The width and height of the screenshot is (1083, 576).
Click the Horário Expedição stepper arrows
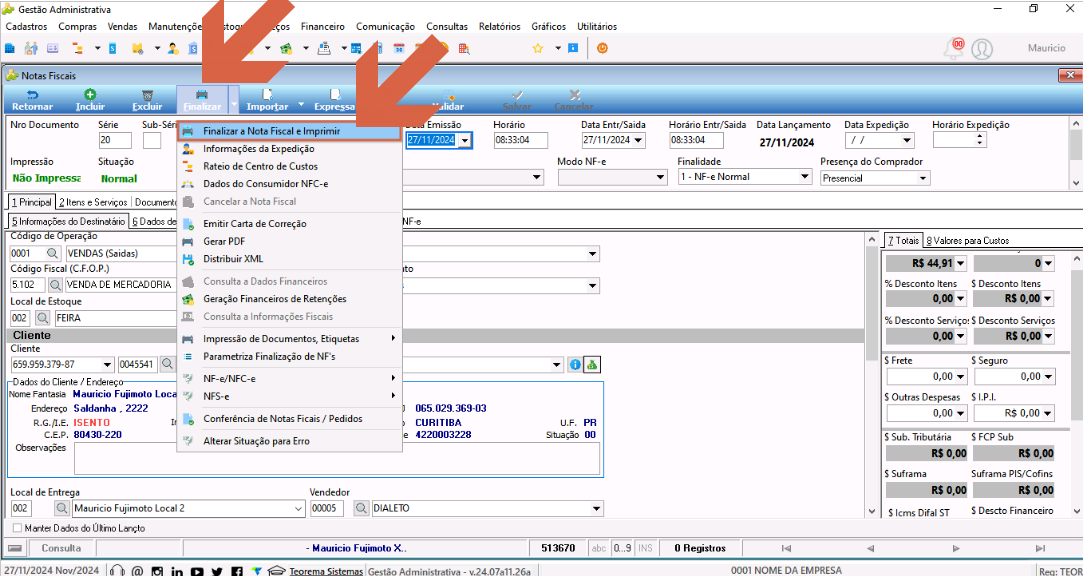pyautogui.click(x=979, y=140)
